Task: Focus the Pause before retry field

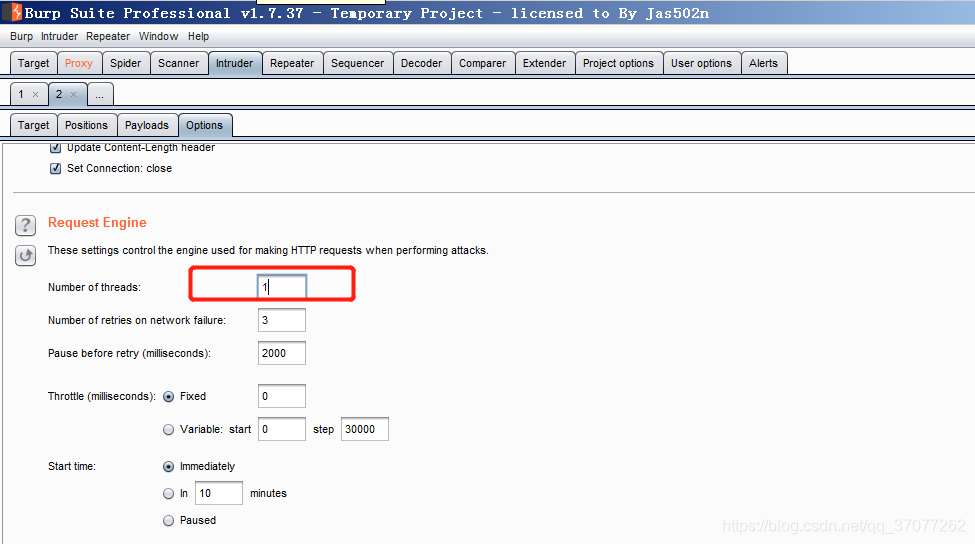Action: click(x=282, y=353)
